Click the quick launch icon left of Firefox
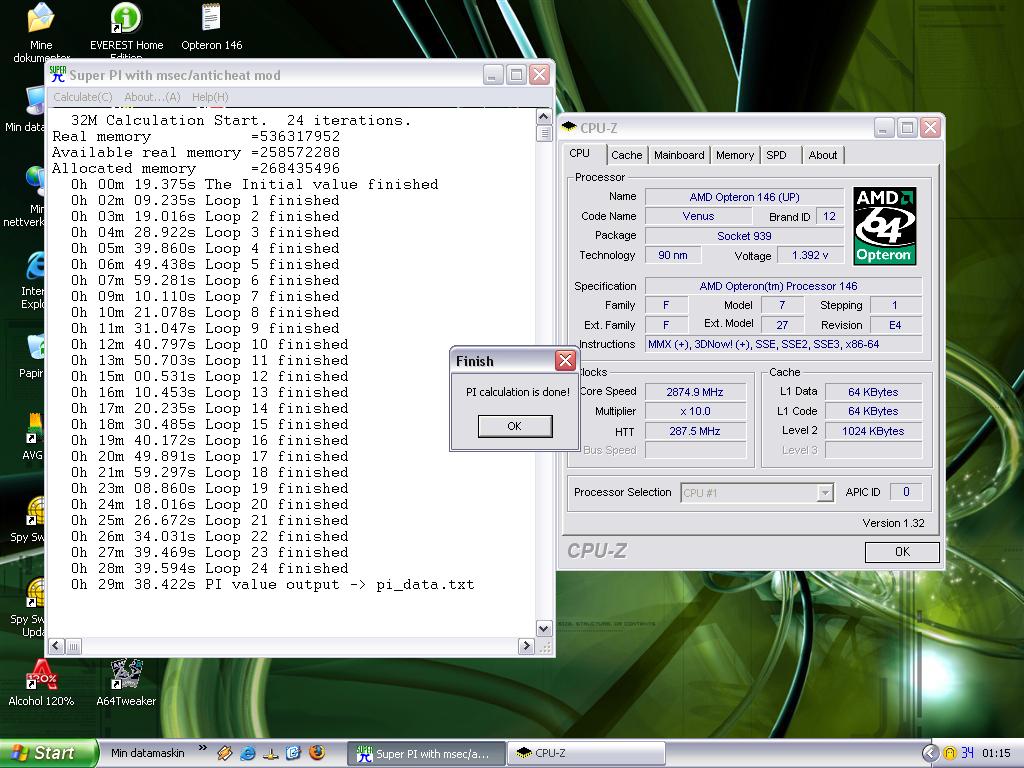The image size is (1024, 768). [293, 753]
